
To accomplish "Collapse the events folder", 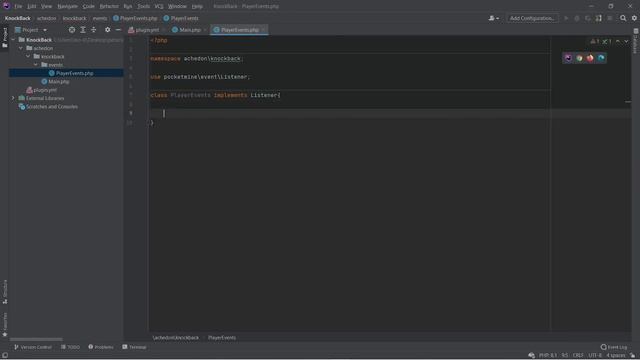I will 36,65.
